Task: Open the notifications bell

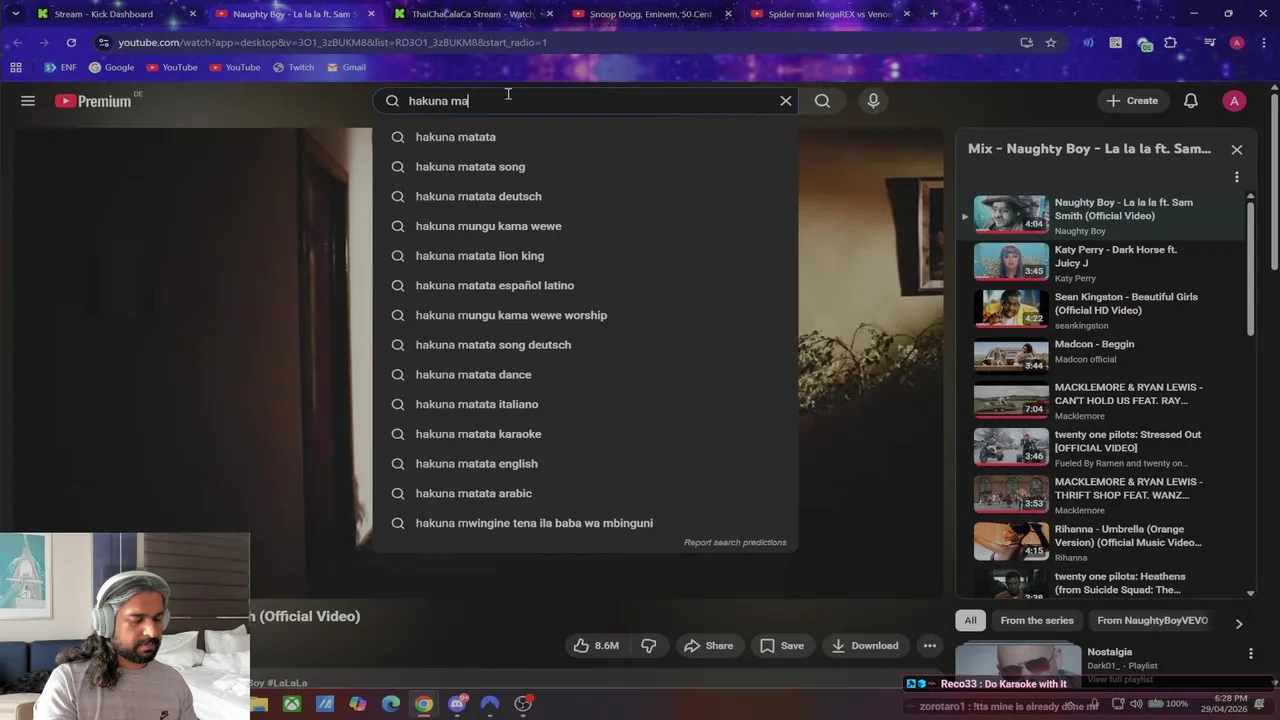Action: [1191, 101]
